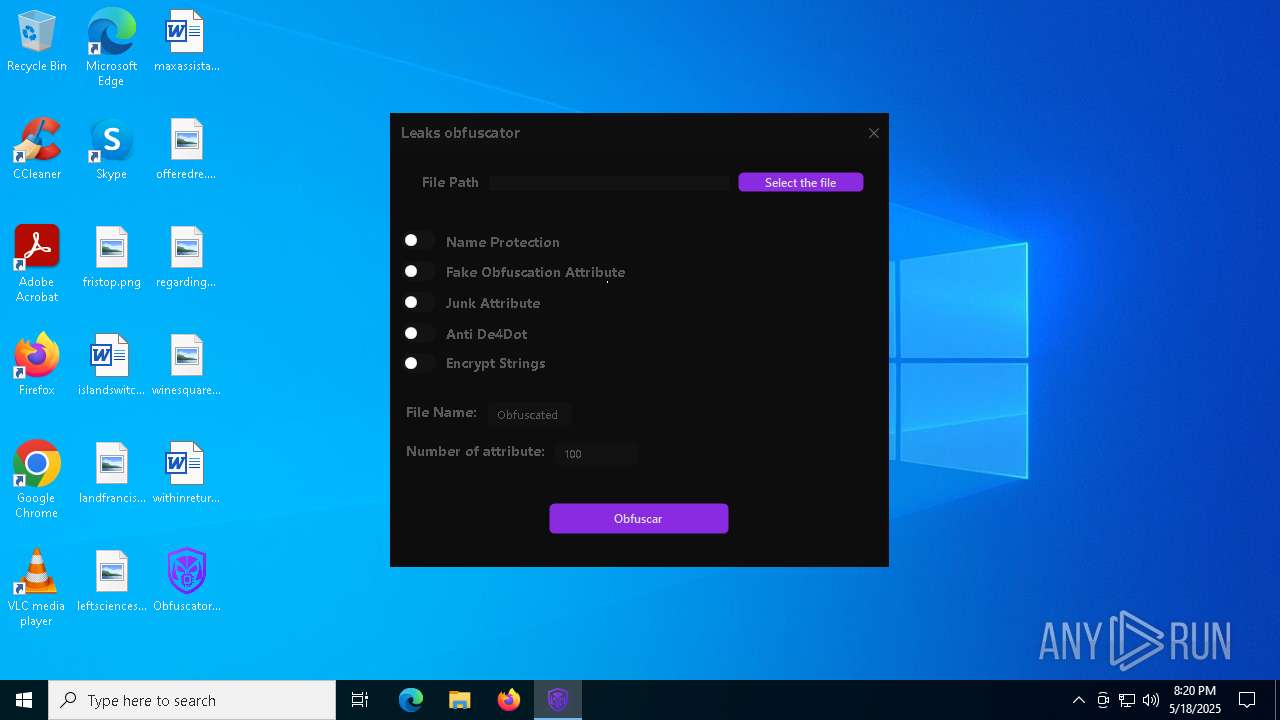The image size is (1280, 720).
Task: Select the fristop.png file icon
Action: coord(111,258)
